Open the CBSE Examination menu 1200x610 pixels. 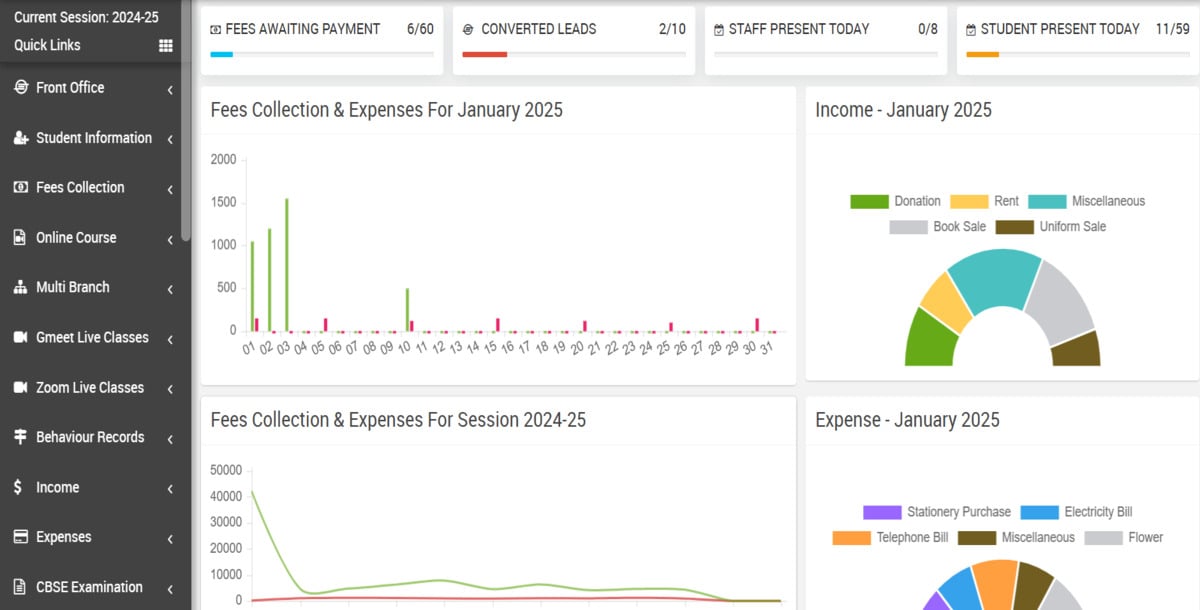[x=89, y=588]
